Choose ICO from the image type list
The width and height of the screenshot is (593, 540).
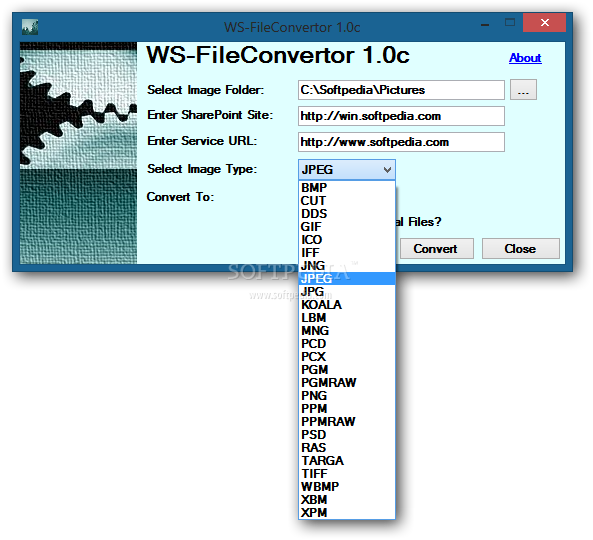click(x=347, y=240)
